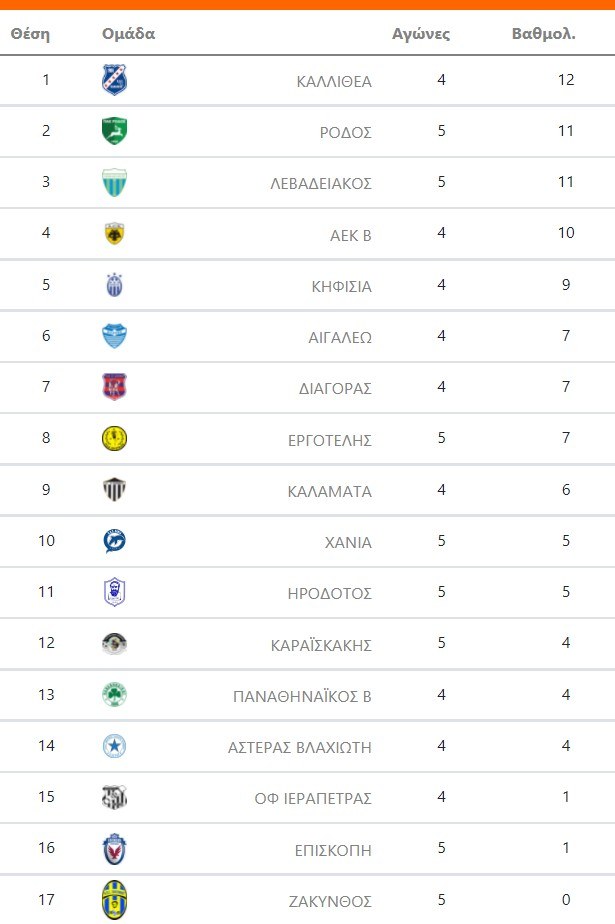Click the ΑΕΚ Β yellow eagle crest
Viewport: 615px width, 924px height.
pyautogui.click(x=115, y=234)
